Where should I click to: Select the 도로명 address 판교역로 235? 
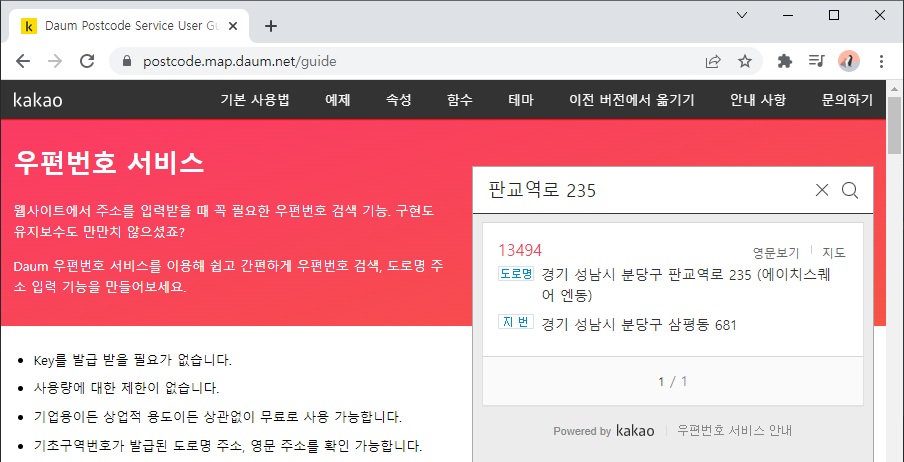pyautogui.click(x=685, y=286)
